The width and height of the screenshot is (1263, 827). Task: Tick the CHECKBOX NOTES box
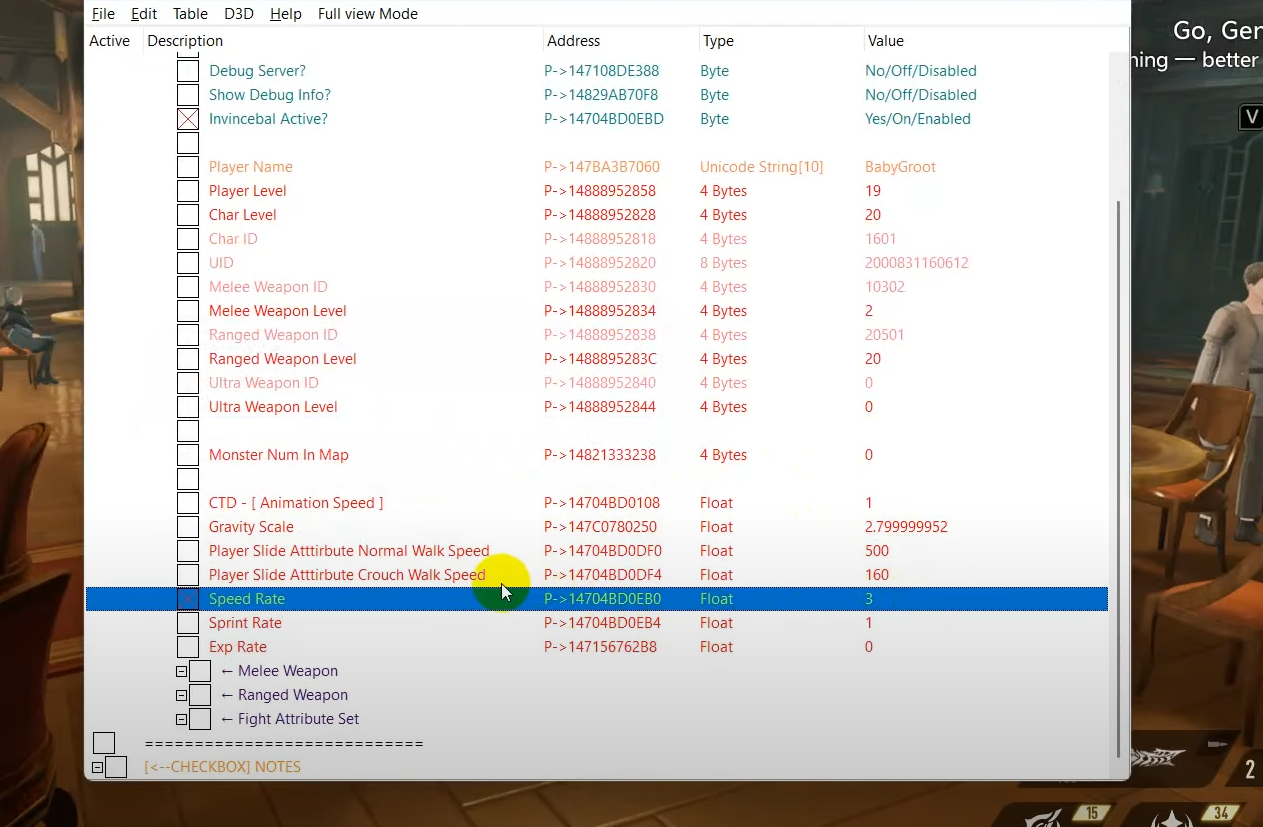[116, 767]
